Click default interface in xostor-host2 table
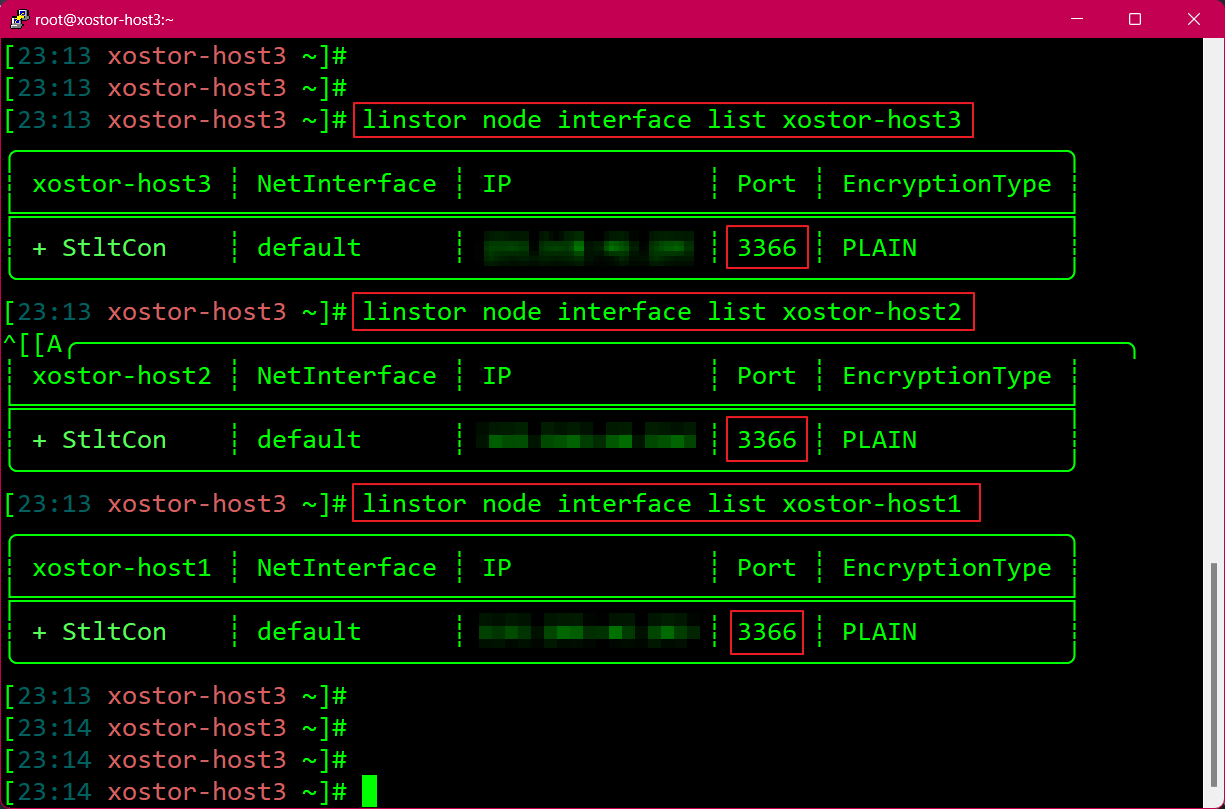The width and height of the screenshot is (1225, 809). (309, 440)
